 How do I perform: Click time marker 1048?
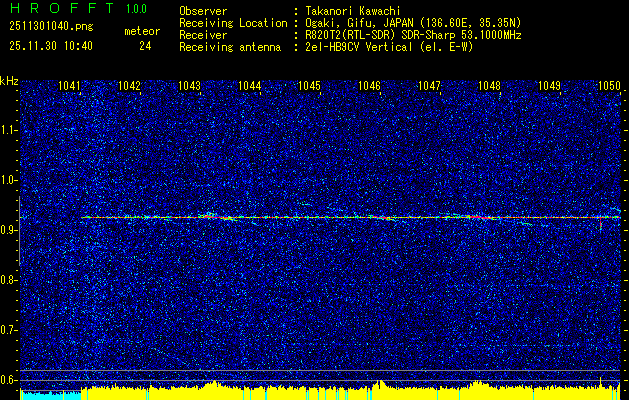tap(489, 85)
